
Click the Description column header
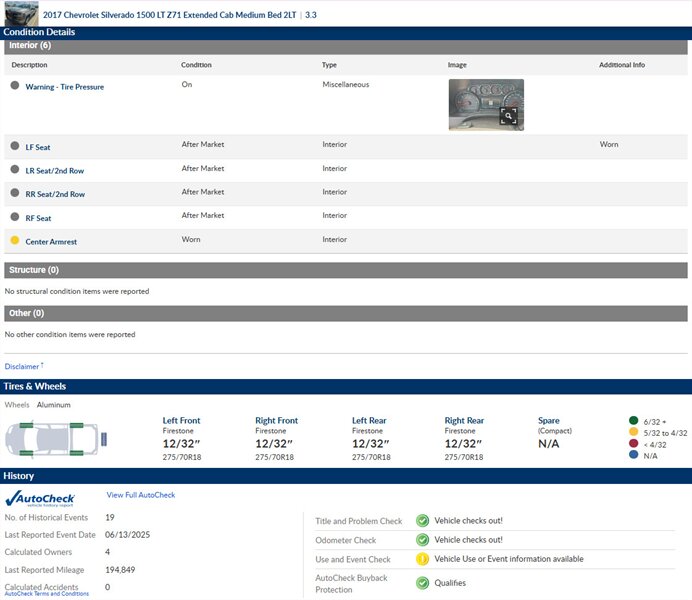[x=29, y=65]
